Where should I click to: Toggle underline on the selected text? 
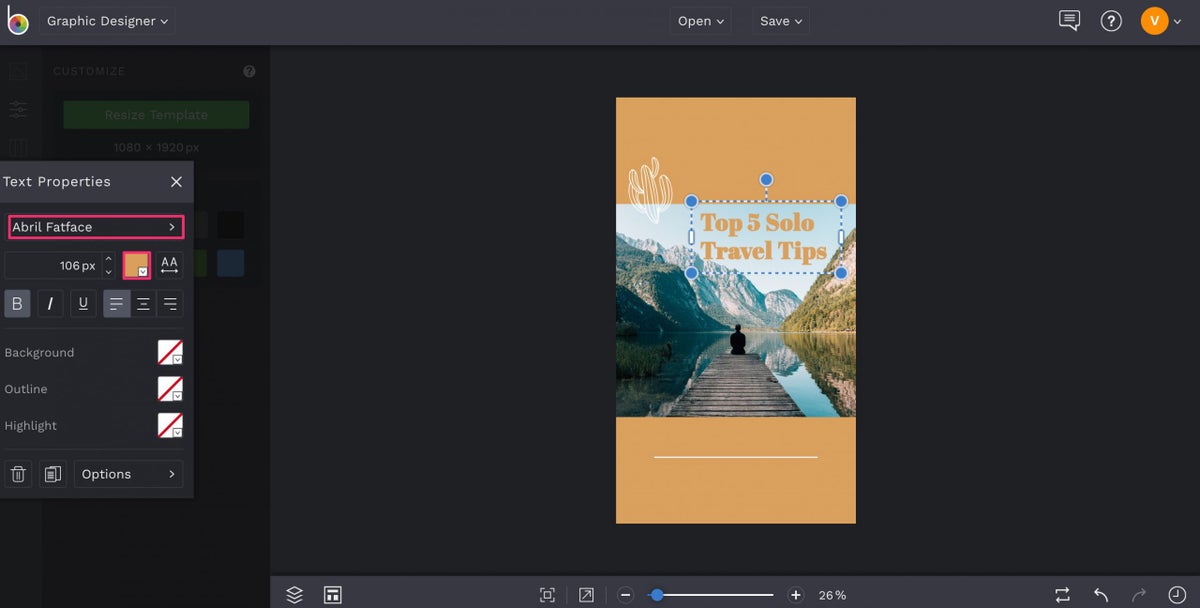click(x=82, y=303)
